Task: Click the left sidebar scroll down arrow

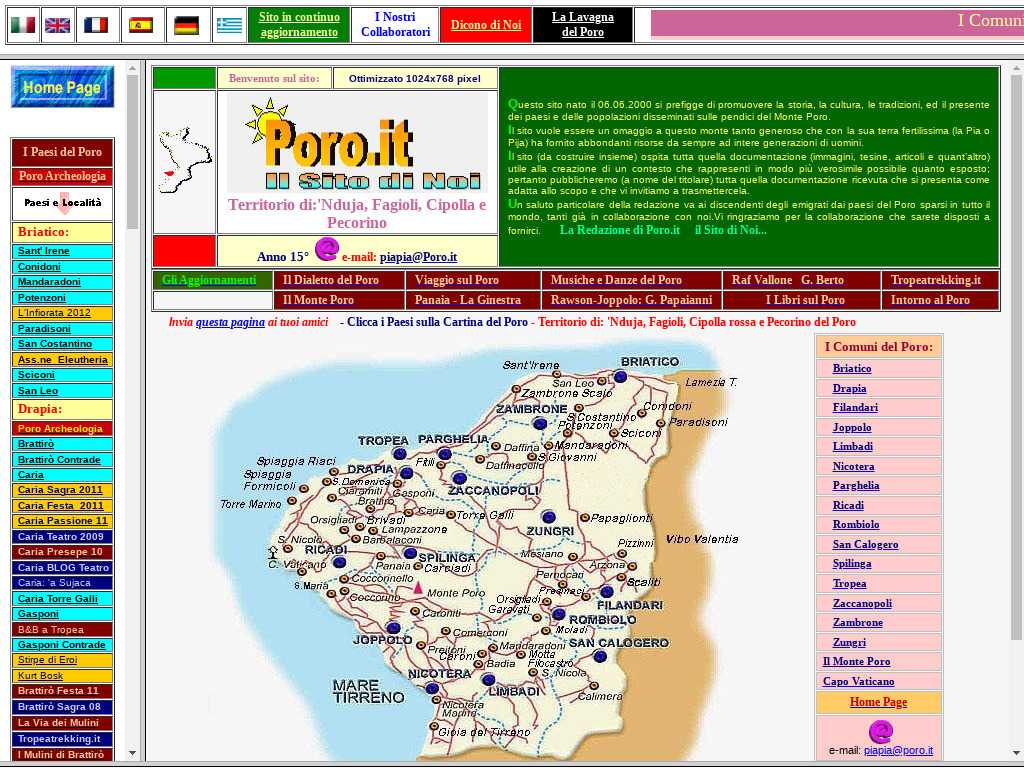Action: [132, 752]
